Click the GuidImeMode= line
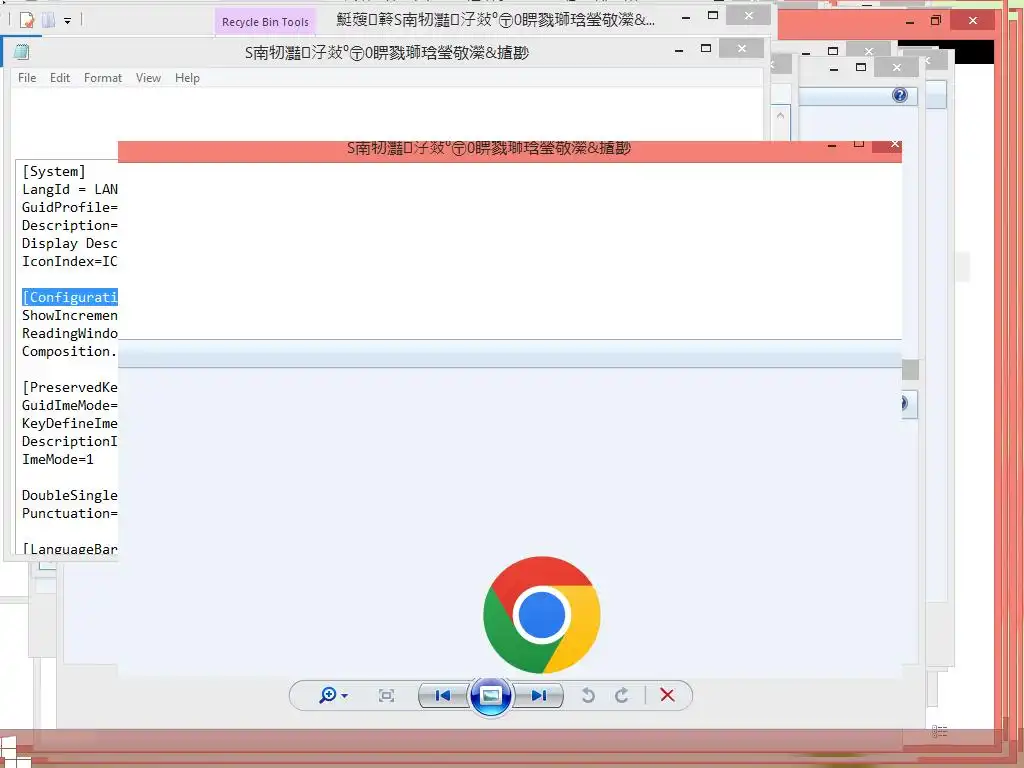The height and width of the screenshot is (768, 1024). click(70, 405)
